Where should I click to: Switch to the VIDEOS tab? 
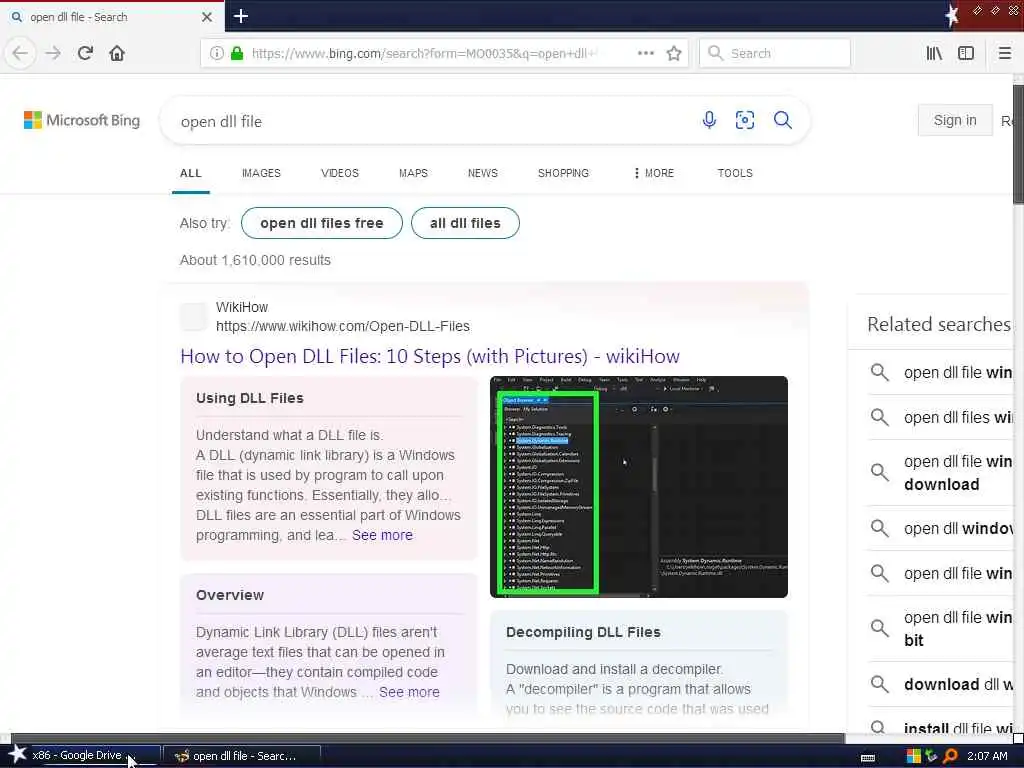340,173
